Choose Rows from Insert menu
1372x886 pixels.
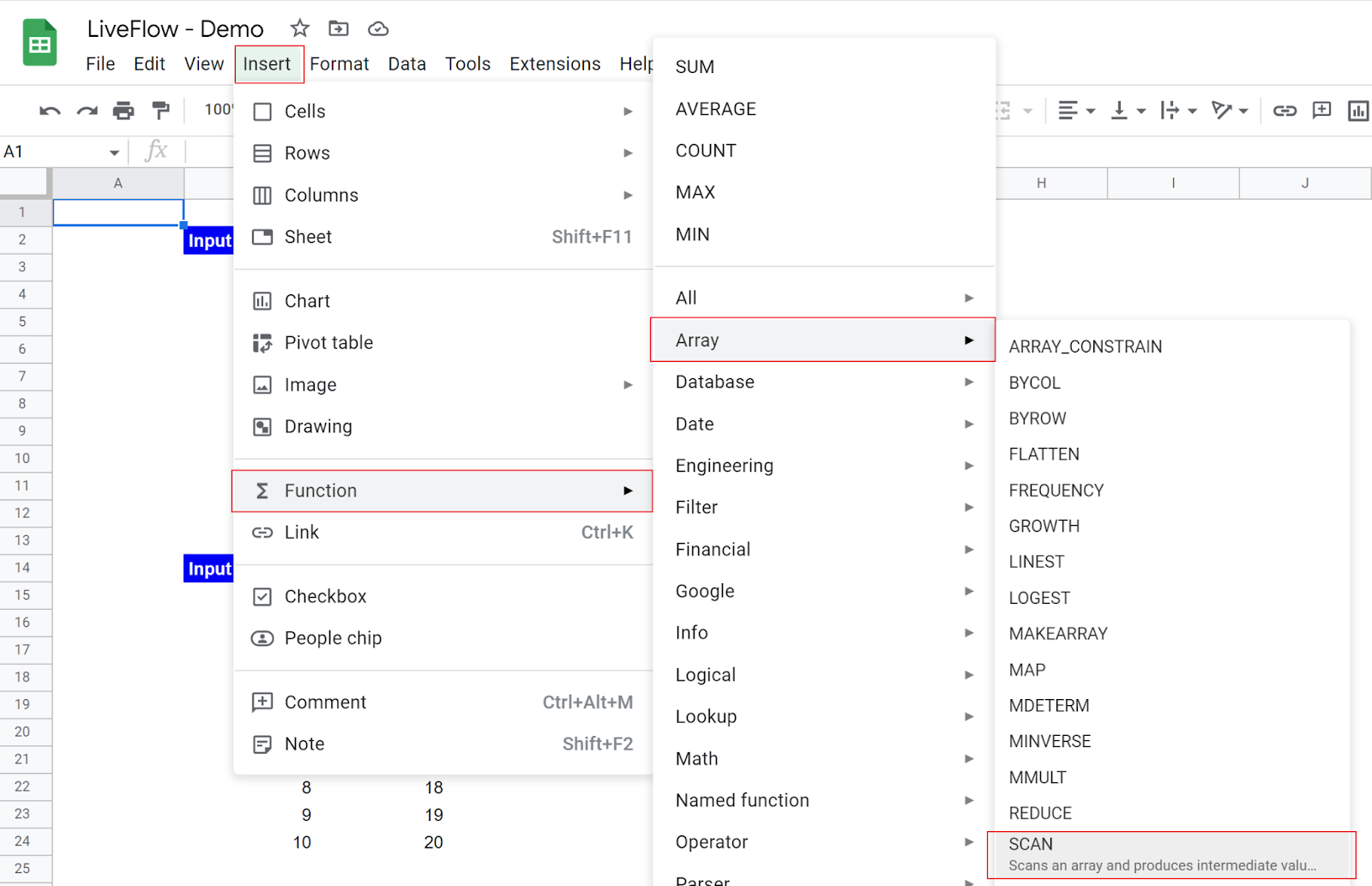pyautogui.click(x=442, y=153)
